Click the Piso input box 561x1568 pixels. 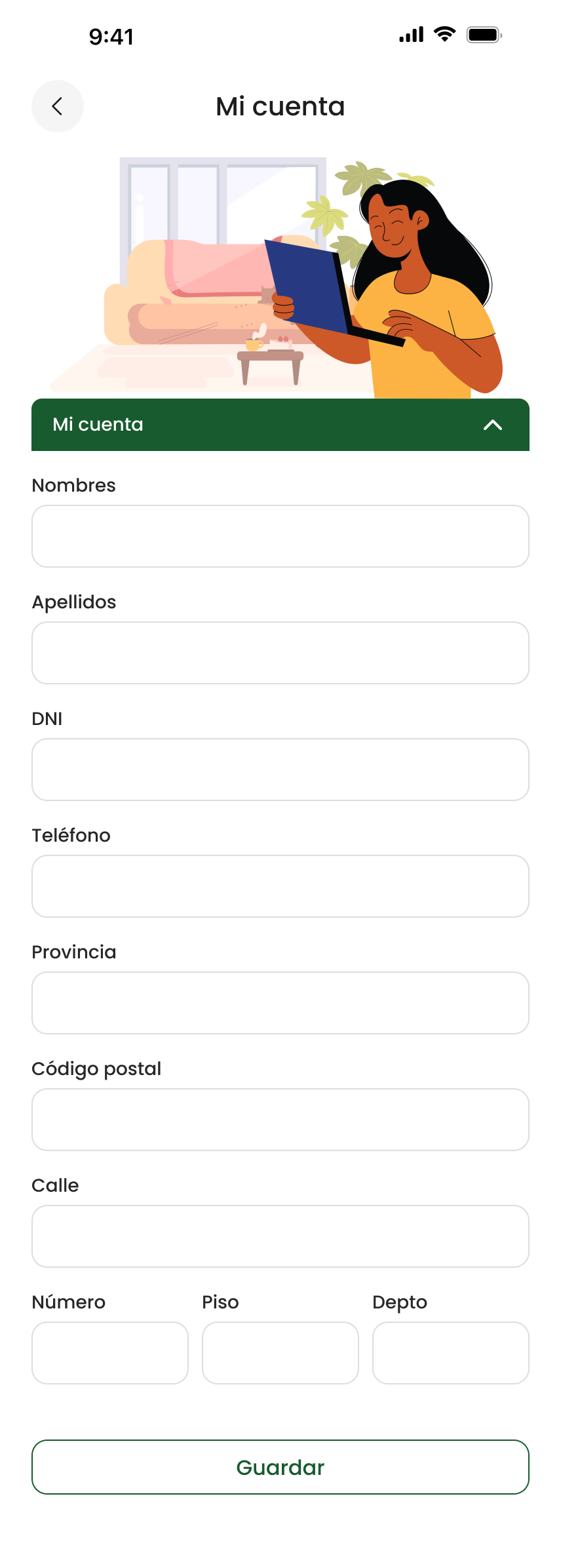280,1353
